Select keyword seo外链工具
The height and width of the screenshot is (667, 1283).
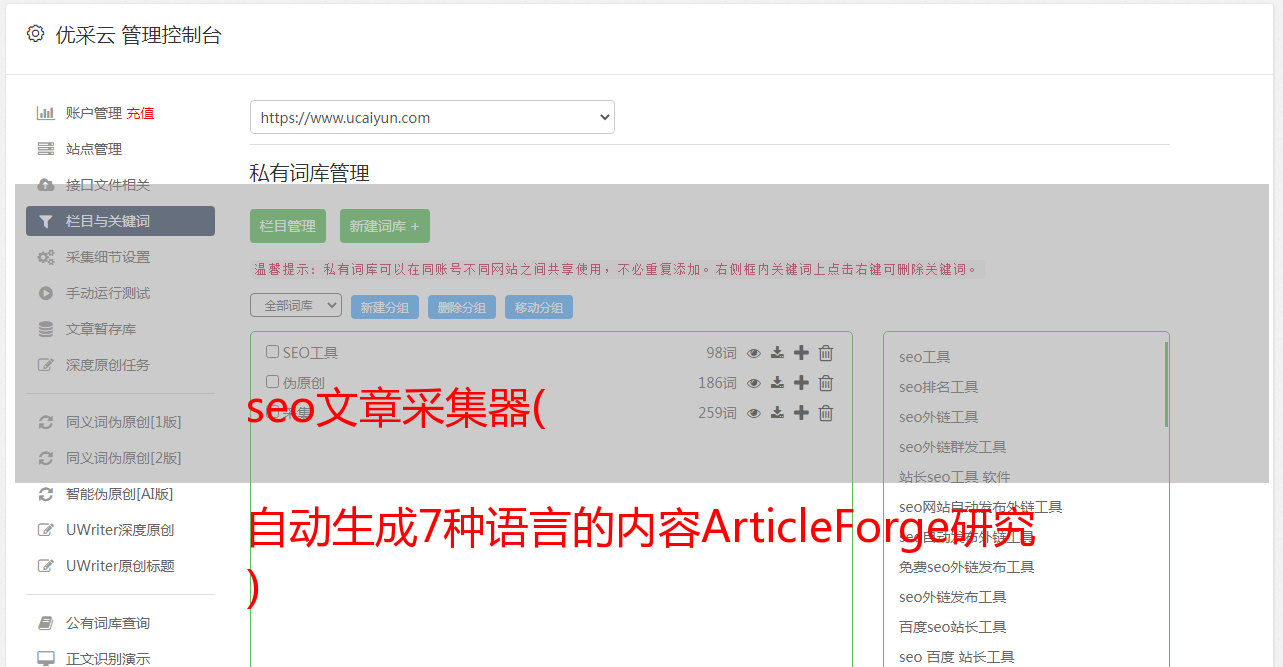click(938, 417)
